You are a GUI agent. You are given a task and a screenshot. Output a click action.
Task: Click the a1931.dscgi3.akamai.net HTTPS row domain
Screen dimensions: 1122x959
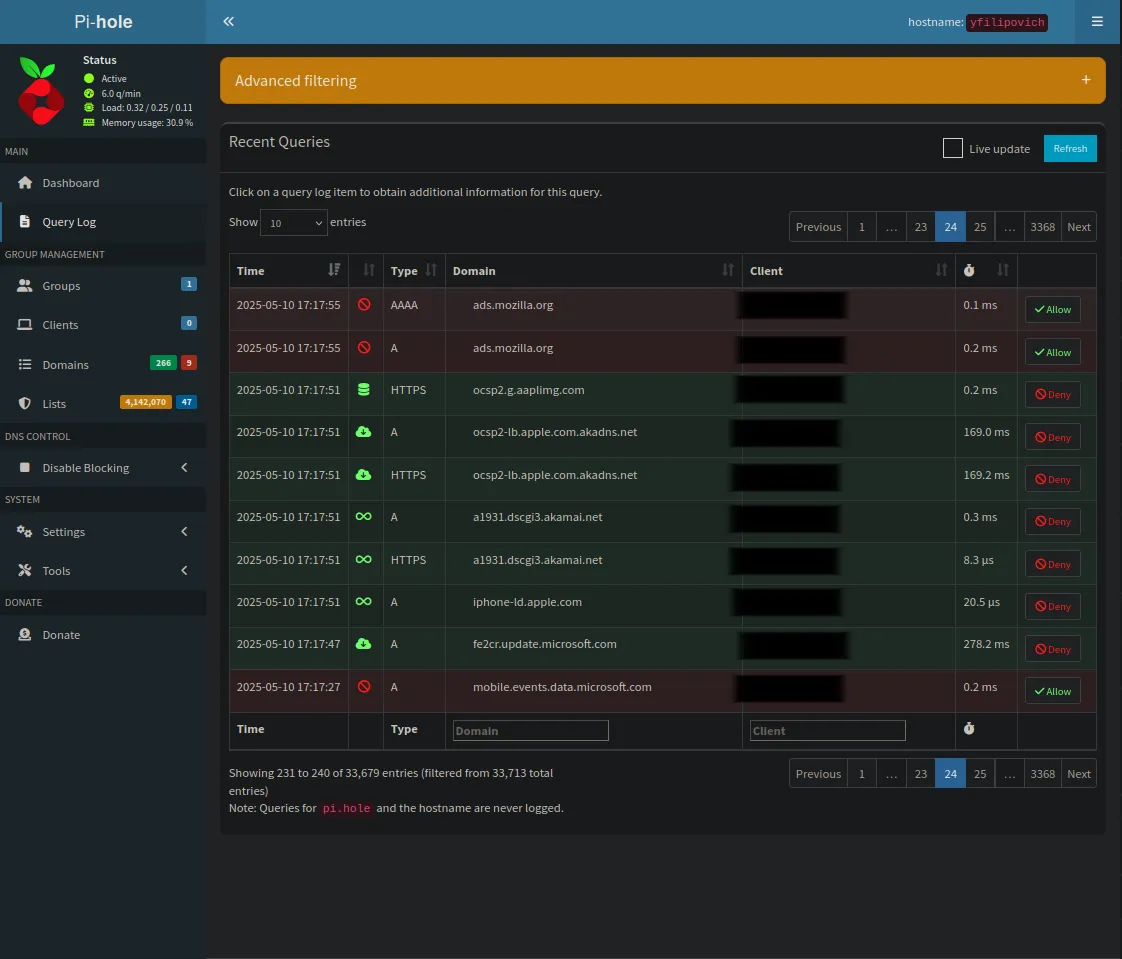[537, 560]
